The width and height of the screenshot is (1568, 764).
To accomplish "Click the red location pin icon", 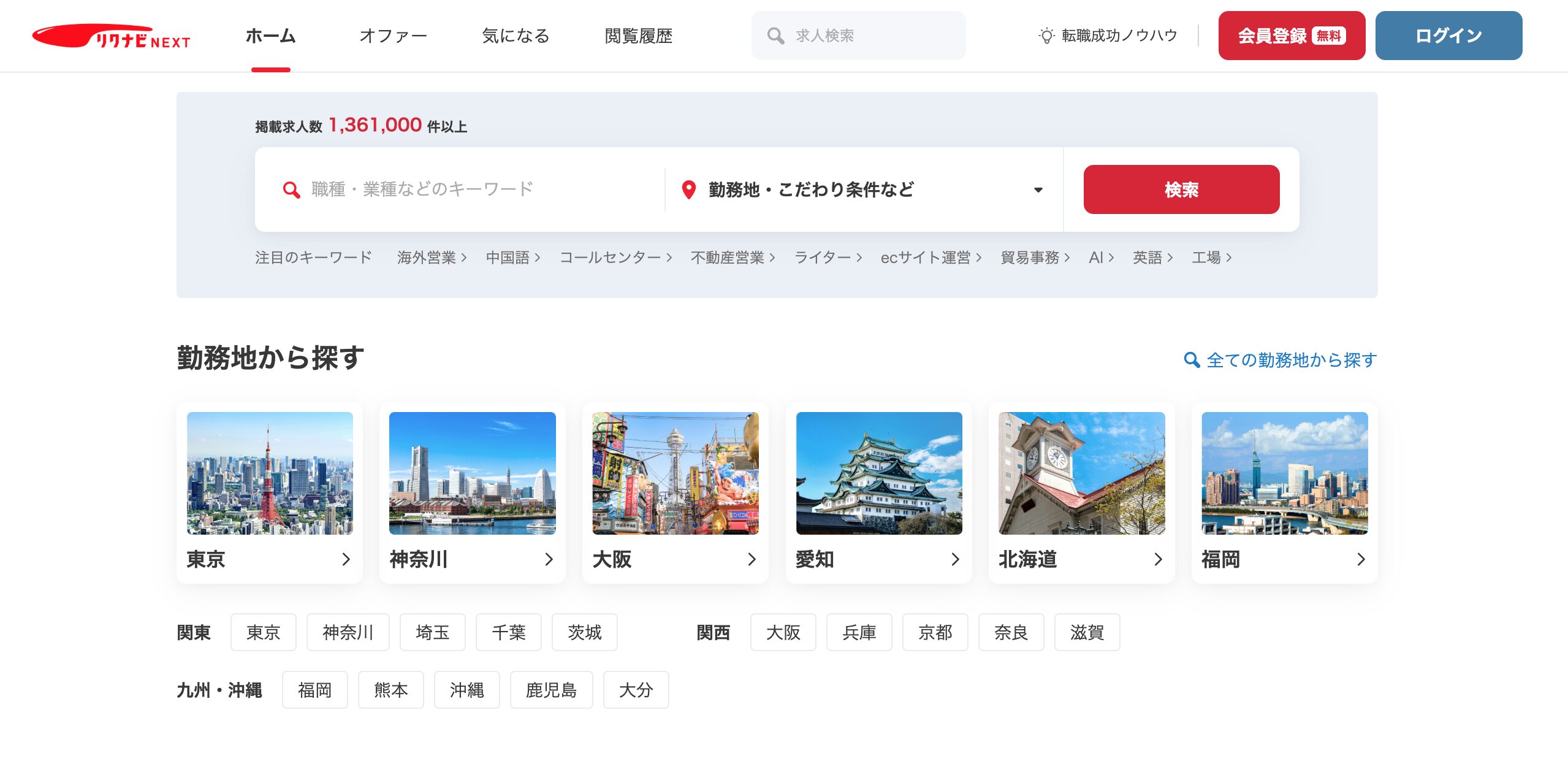I will pos(688,189).
